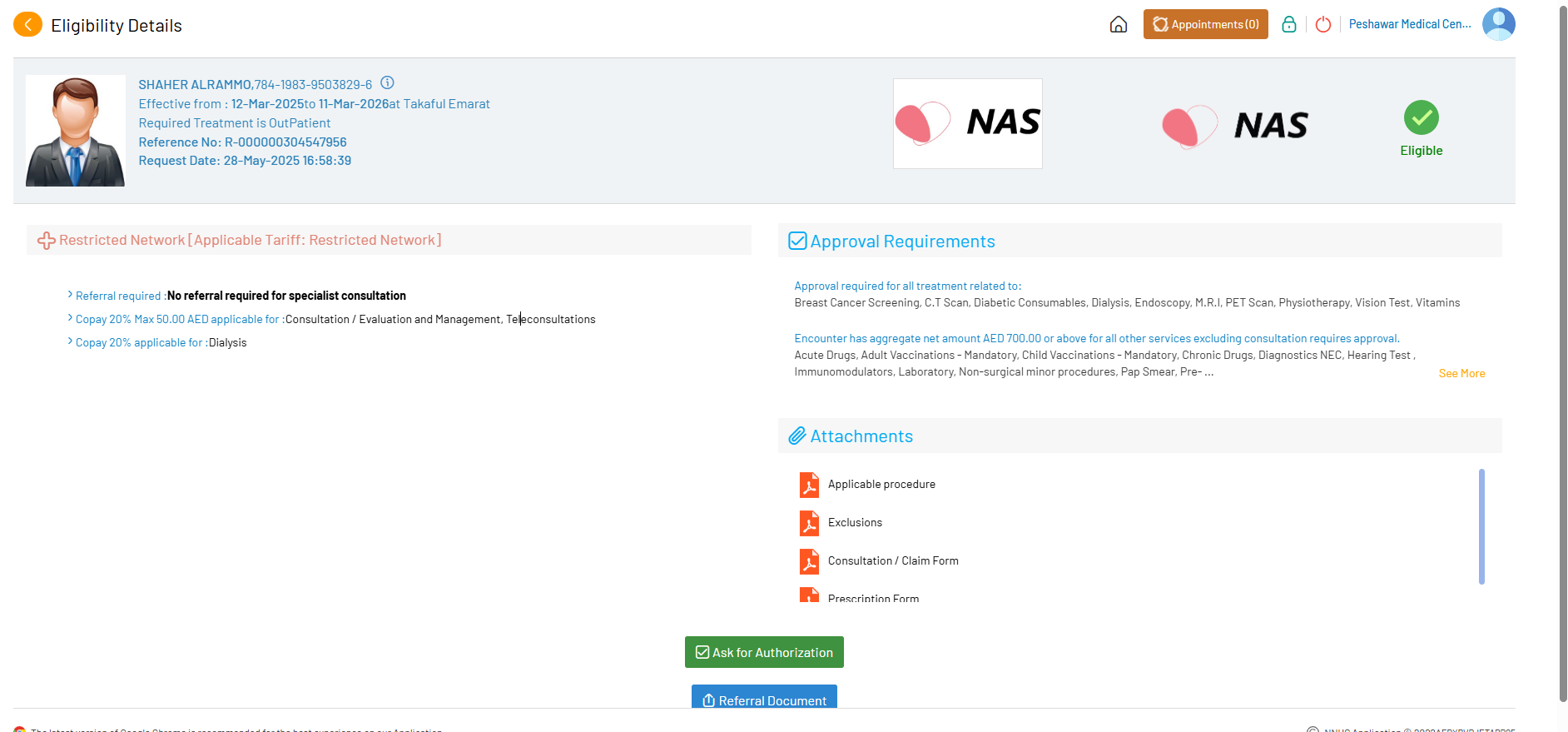Expand the Referral required item

[x=70, y=295]
